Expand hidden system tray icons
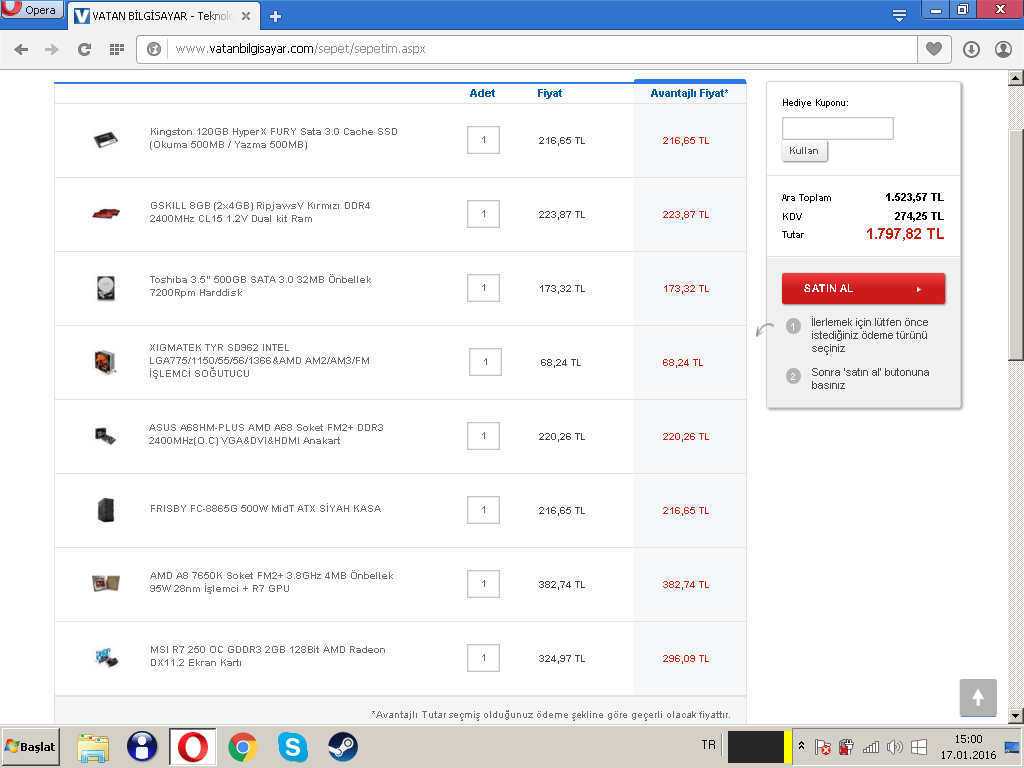 pyautogui.click(x=801, y=746)
